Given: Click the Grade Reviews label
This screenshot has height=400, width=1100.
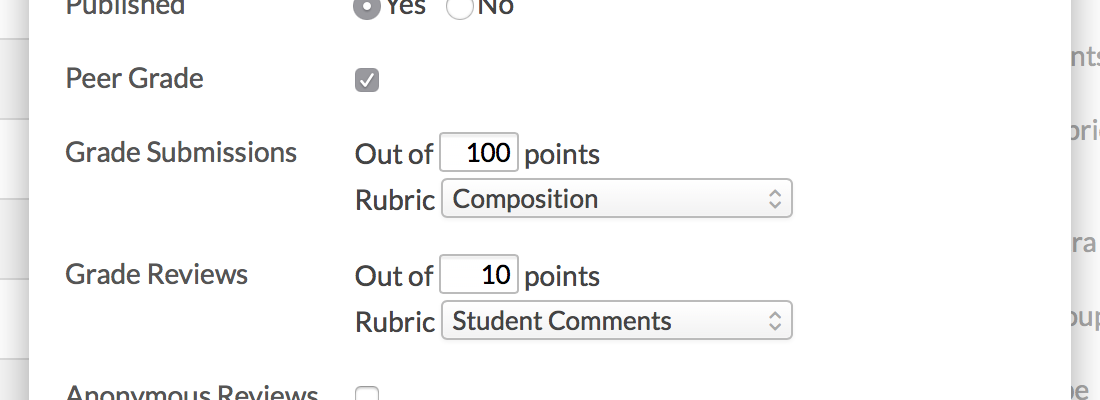Looking at the screenshot, I should (156, 274).
